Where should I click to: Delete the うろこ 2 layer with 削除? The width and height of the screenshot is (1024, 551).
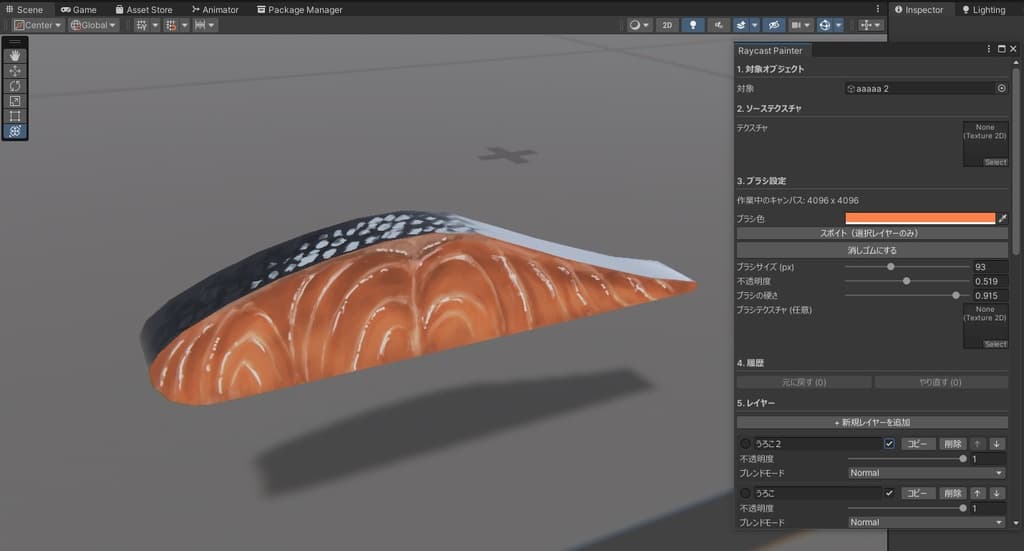pos(953,444)
